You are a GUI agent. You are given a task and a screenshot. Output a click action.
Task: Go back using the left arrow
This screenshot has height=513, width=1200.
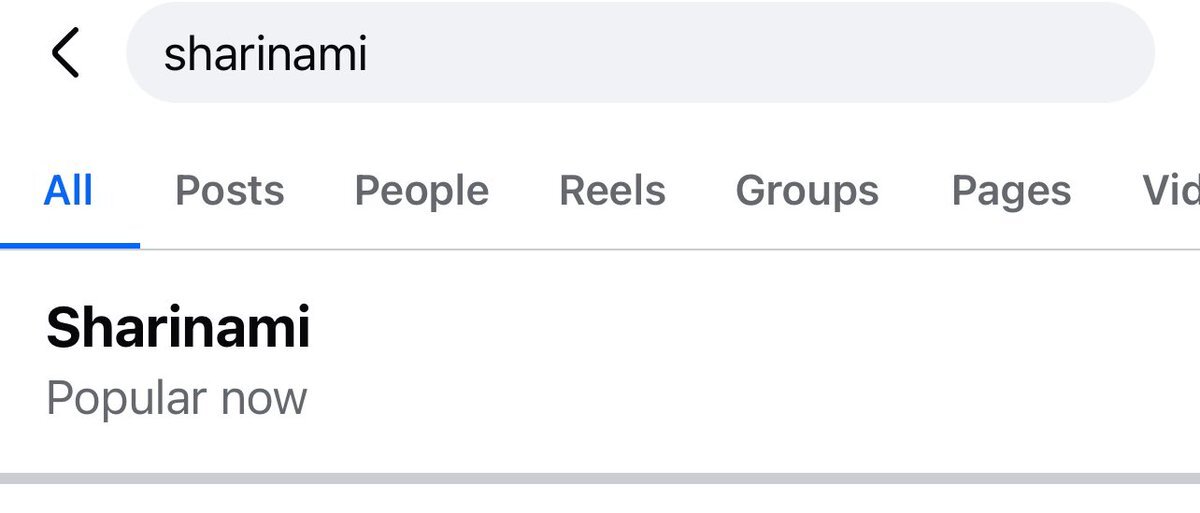[x=65, y=53]
